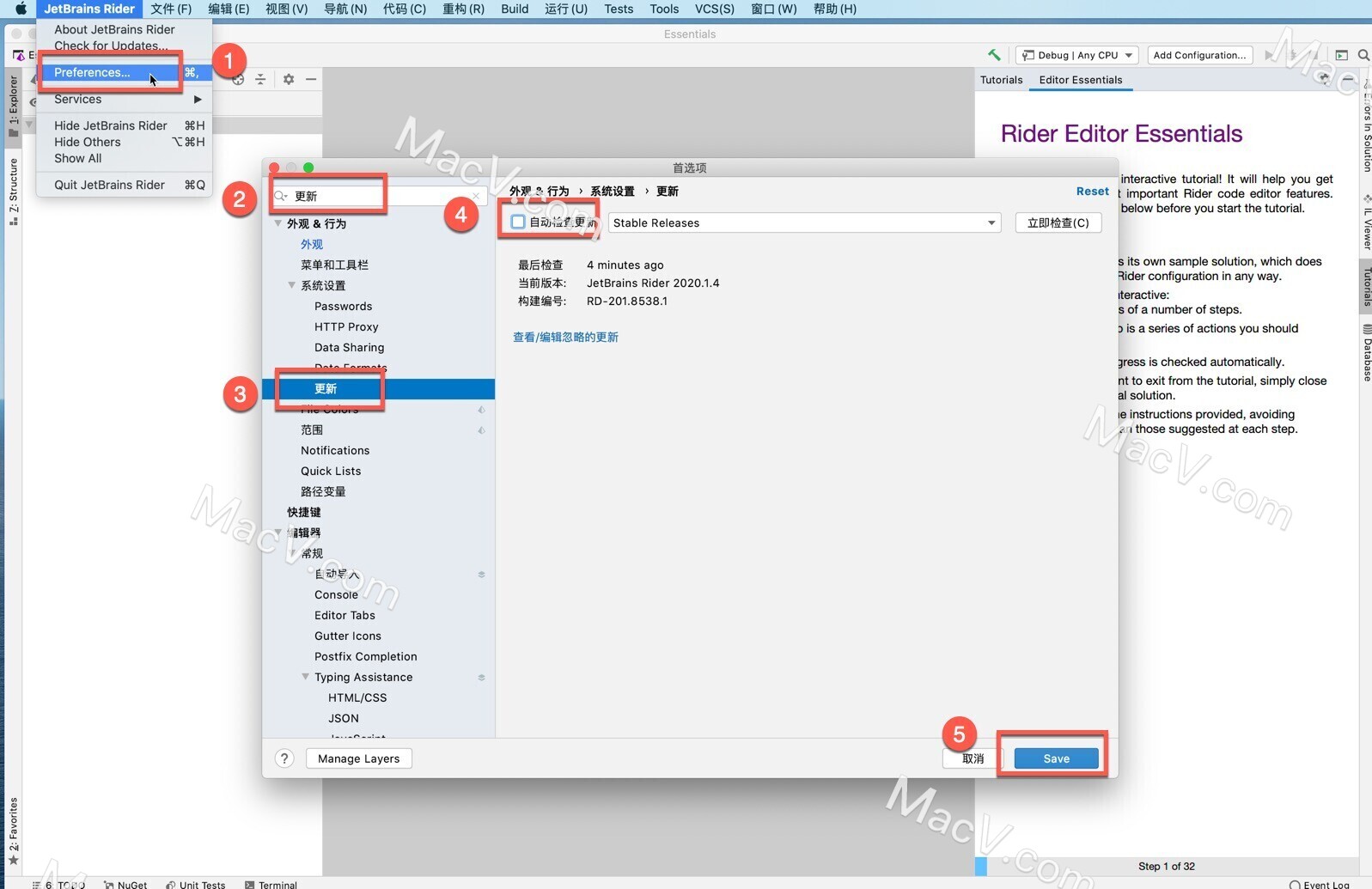Open the Z: Structure side tool window
1372x889 pixels.
(13, 191)
